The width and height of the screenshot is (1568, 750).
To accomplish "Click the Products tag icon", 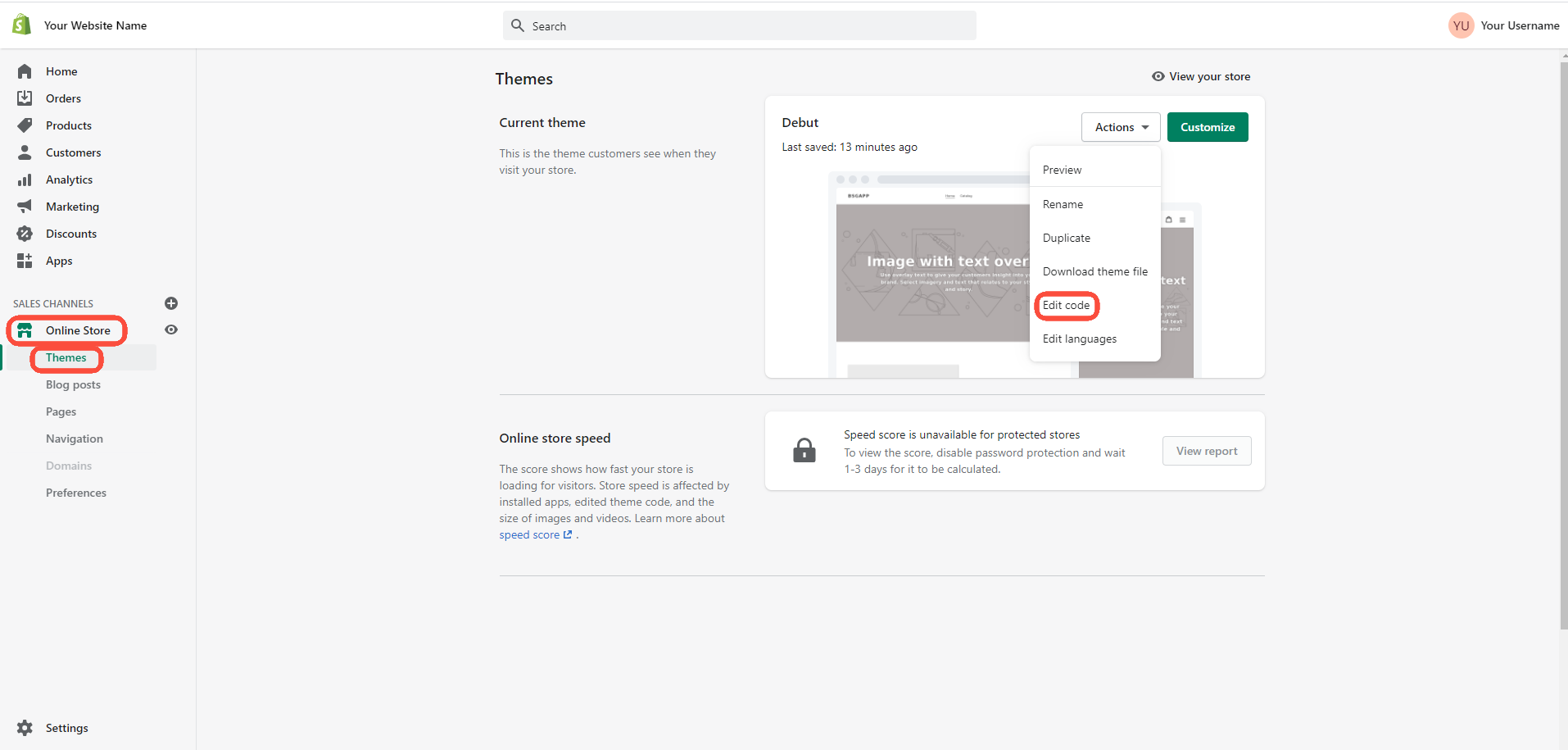I will 25,125.
